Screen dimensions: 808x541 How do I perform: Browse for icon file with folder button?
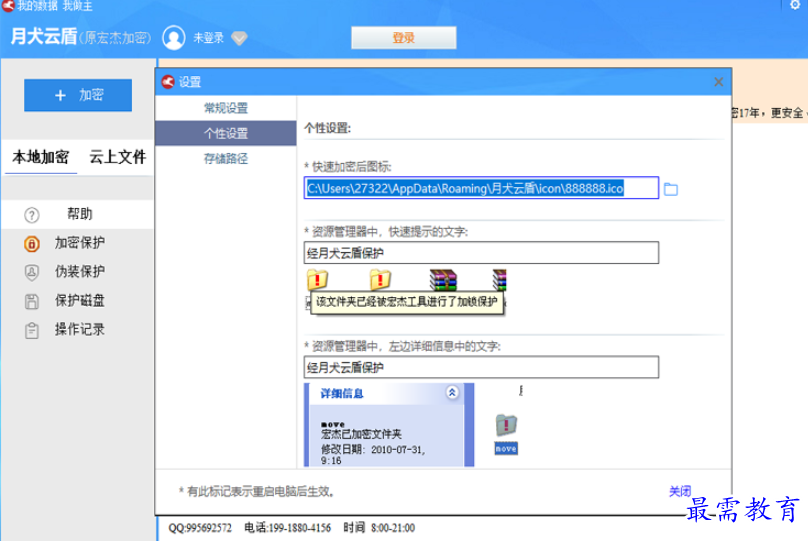point(670,189)
